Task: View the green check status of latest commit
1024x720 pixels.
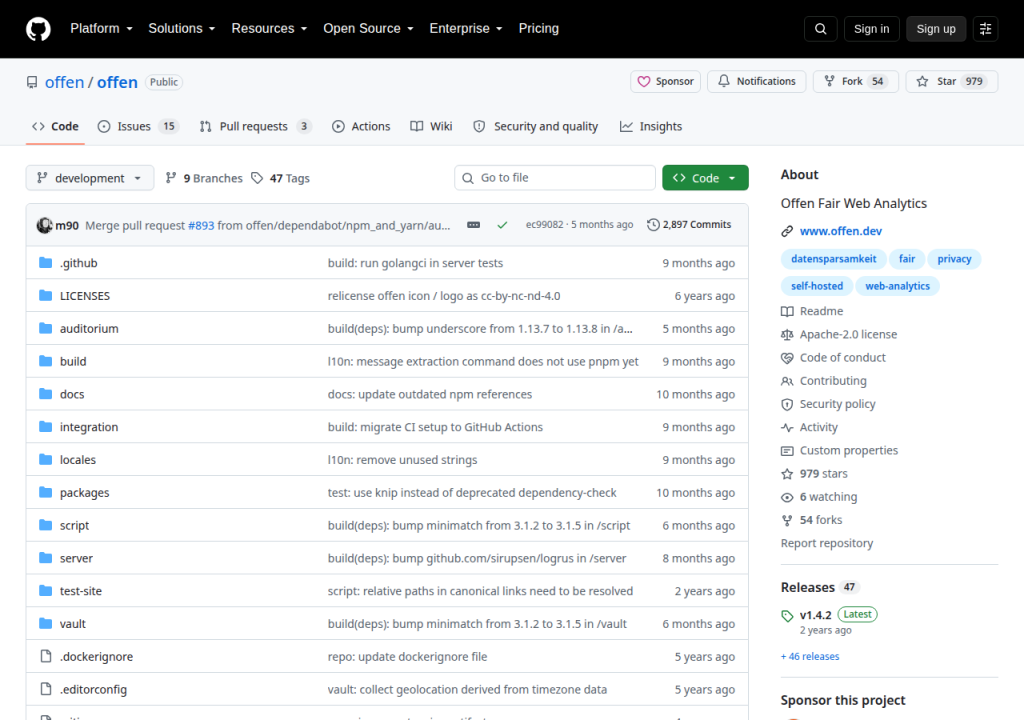Action: click(502, 225)
